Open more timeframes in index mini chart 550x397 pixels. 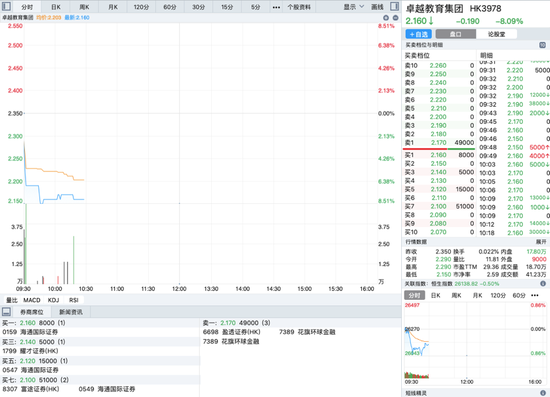pyautogui.click(x=535, y=295)
